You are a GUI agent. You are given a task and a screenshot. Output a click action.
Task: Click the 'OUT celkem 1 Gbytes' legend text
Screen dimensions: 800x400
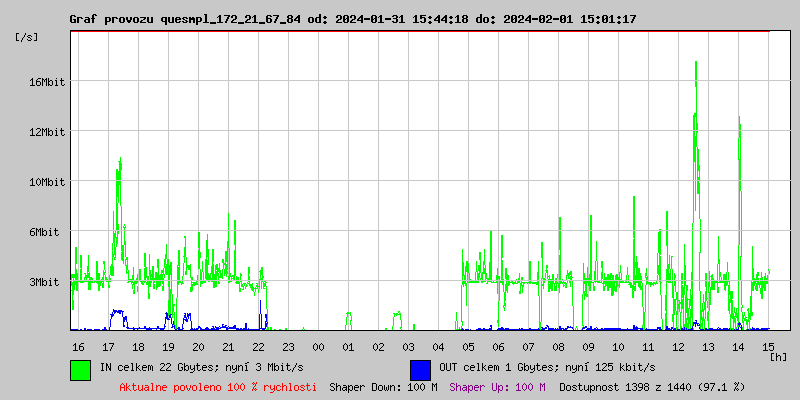click(x=544, y=368)
